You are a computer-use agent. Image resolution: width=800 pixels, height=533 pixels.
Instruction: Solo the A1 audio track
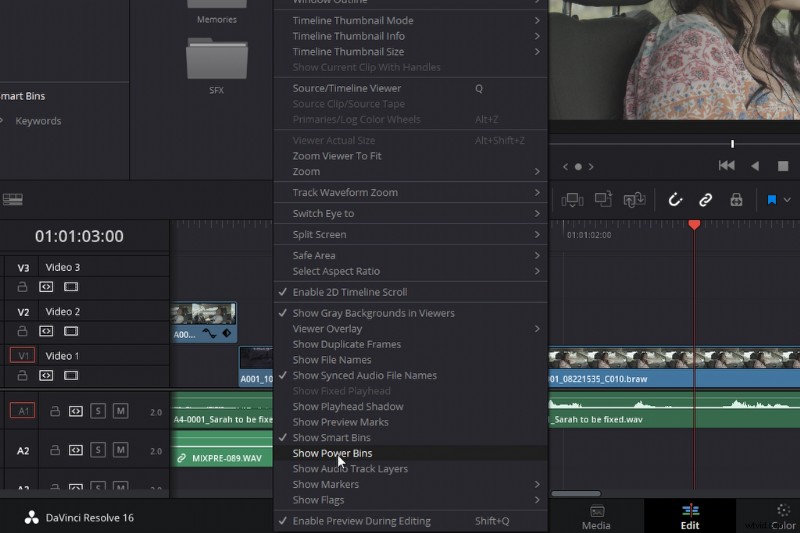[x=98, y=411]
